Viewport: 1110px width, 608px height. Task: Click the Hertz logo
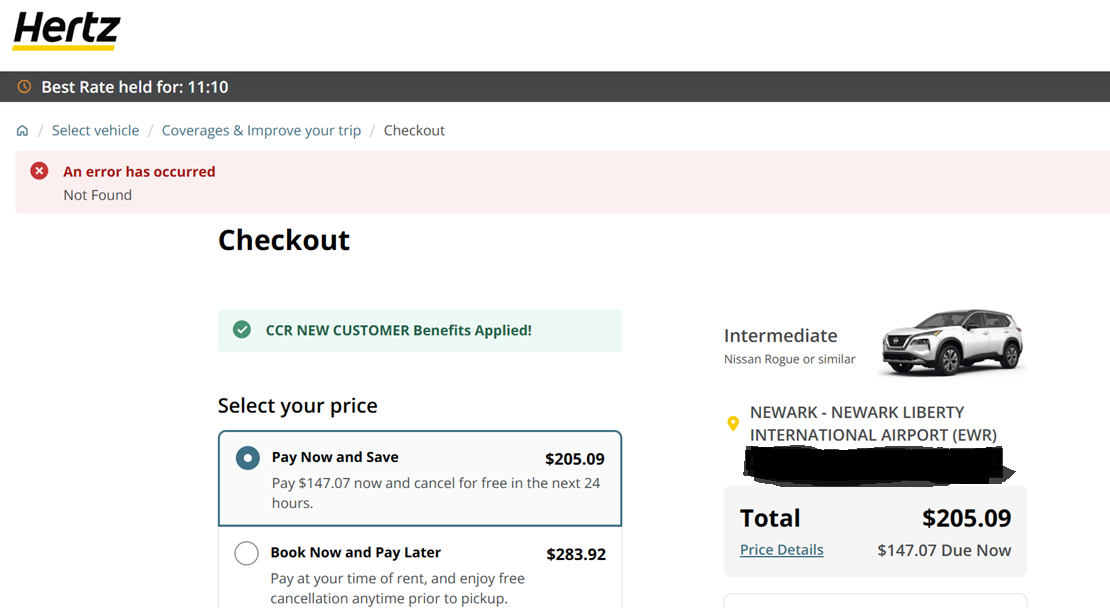point(64,30)
